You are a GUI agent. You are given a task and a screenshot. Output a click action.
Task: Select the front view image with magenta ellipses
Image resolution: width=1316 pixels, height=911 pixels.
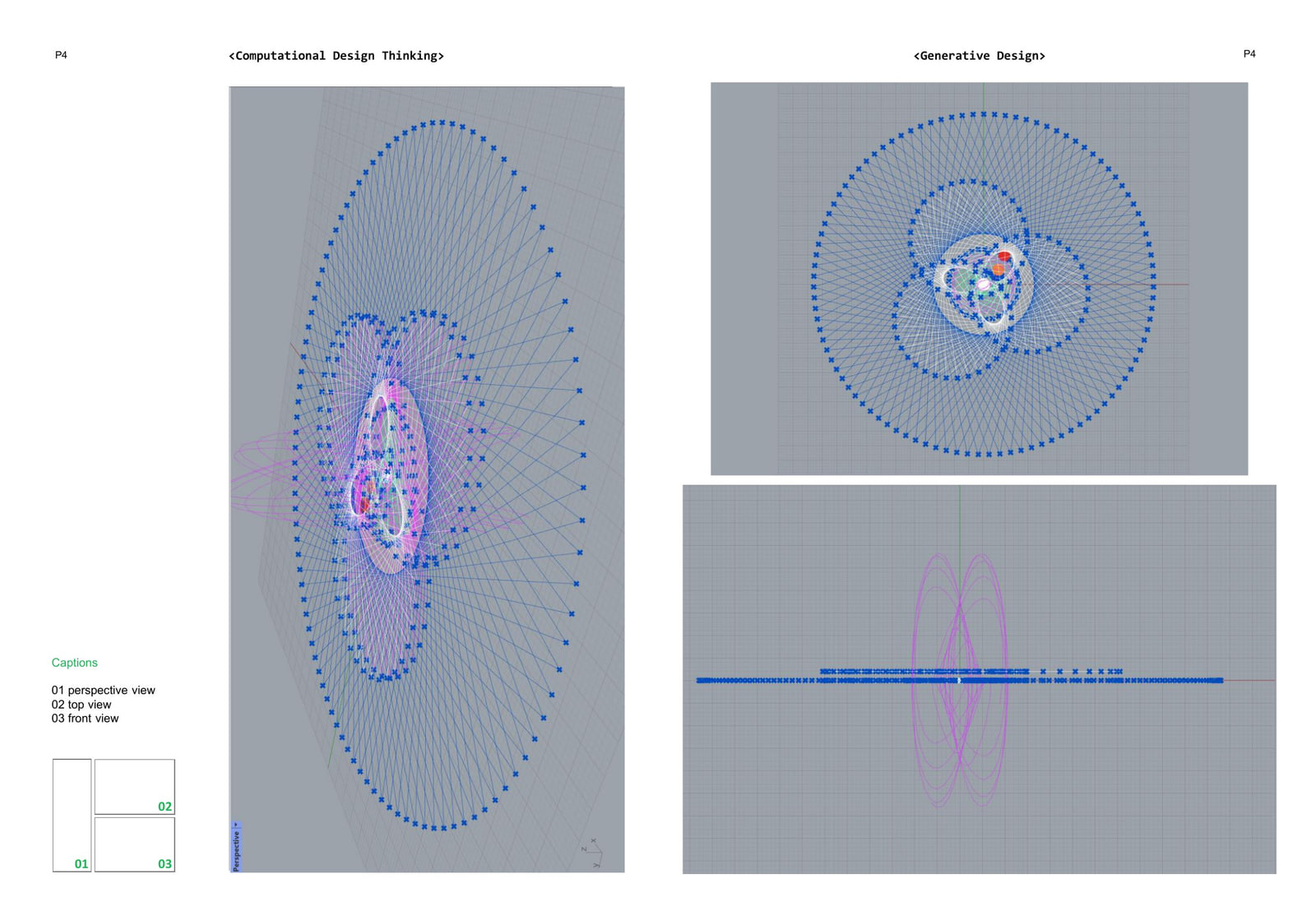click(979, 679)
